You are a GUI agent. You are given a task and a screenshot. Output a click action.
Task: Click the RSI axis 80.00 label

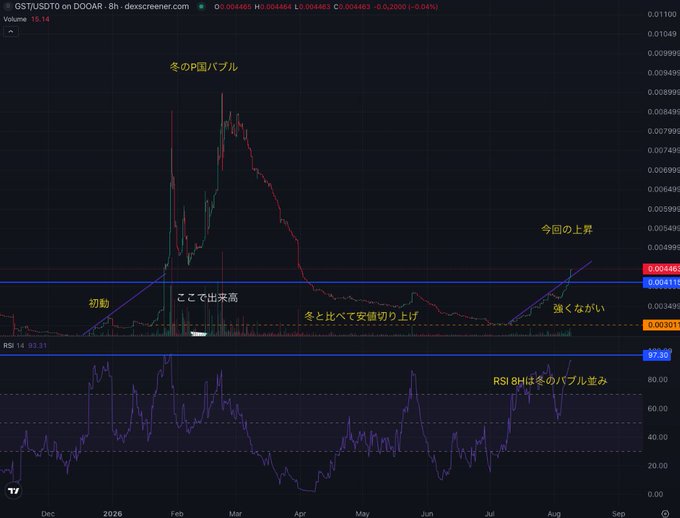click(657, 380)
